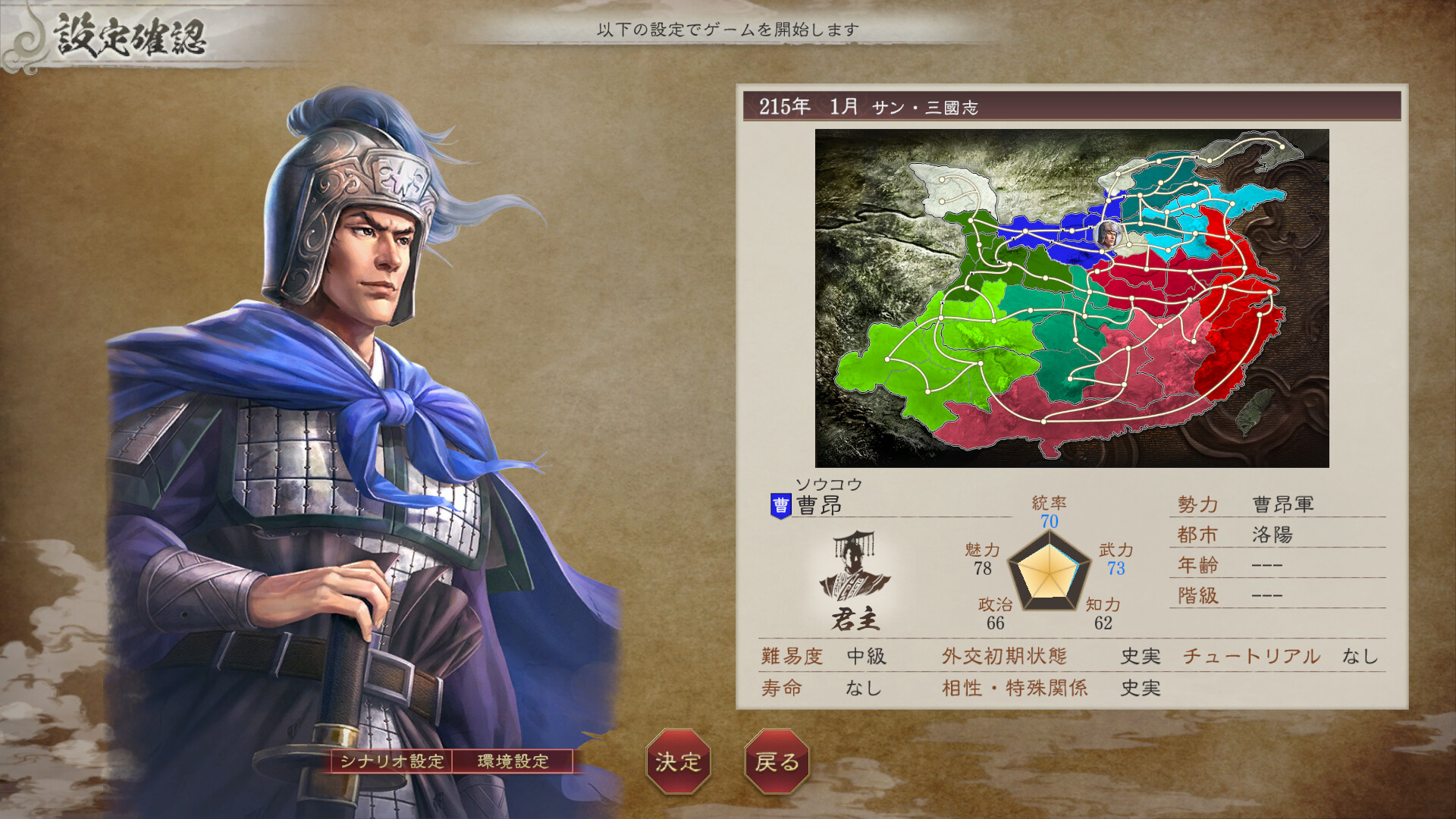Viewport: 1456px width, 819px height.
Task: Click the ability pentagon radar chart
Action: (1049, 571)
